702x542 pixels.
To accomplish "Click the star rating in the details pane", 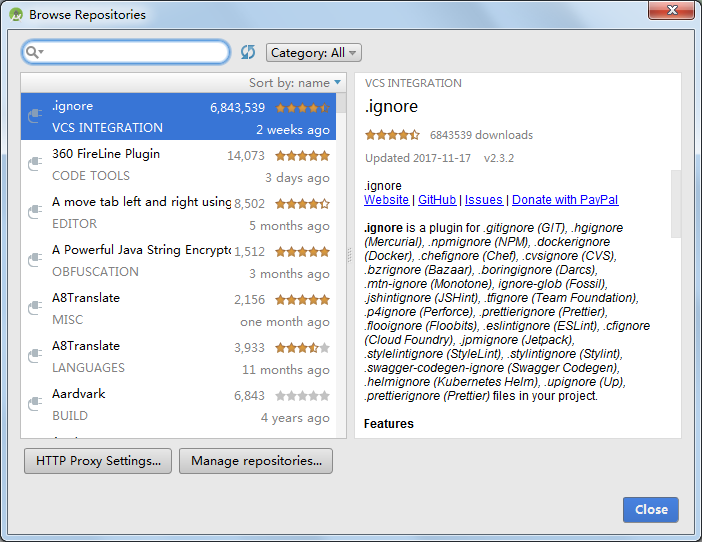I will tap(392, 135).
